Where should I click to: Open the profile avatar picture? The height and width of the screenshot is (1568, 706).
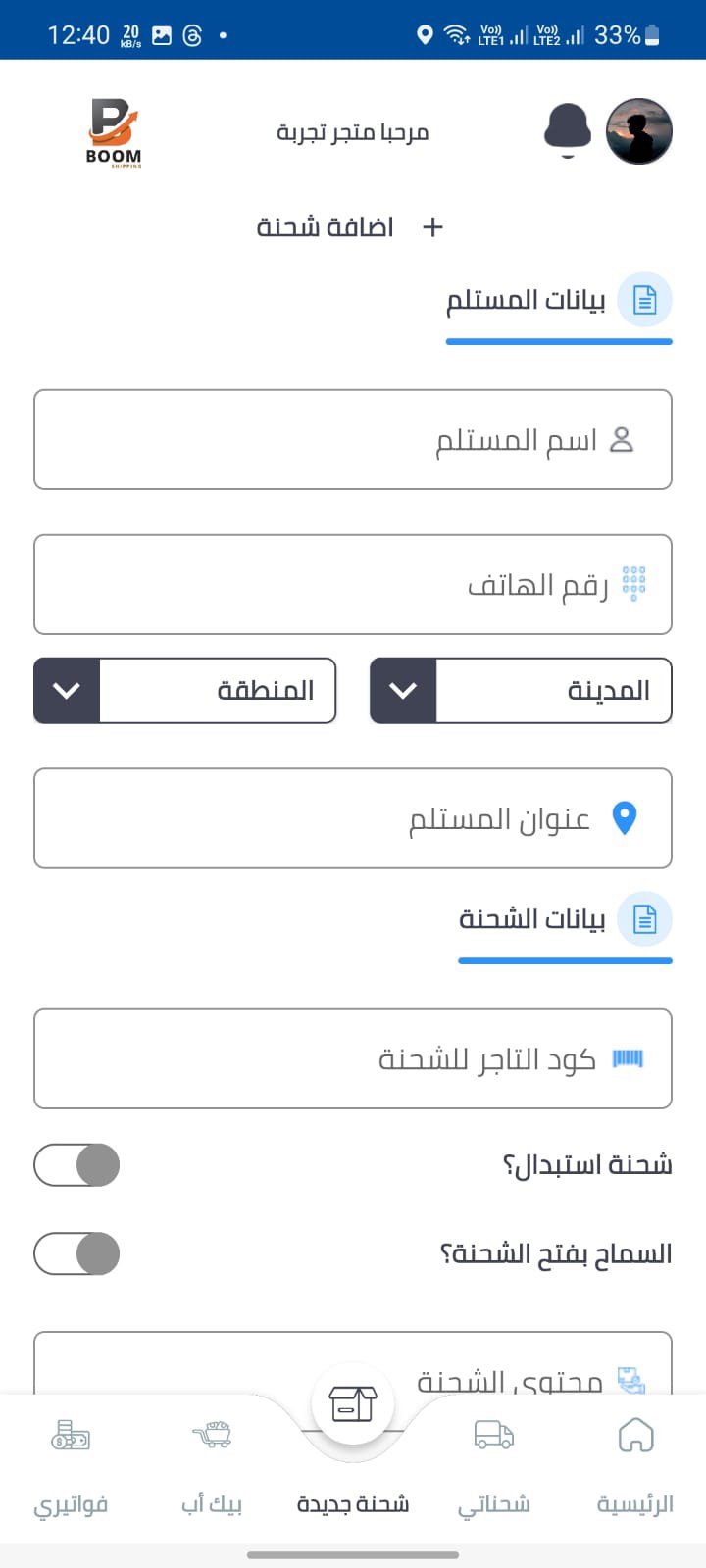click(638, 131)
